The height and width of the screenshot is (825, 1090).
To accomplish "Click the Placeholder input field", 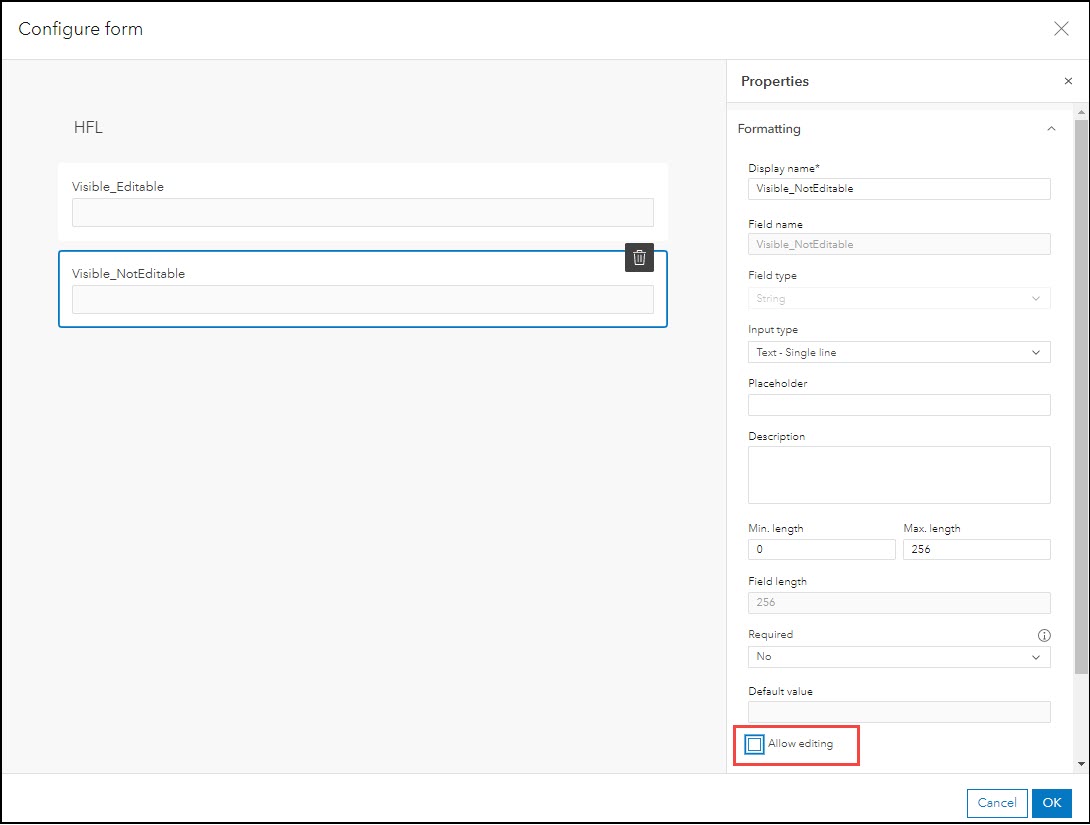I will [x=898, y=405].
